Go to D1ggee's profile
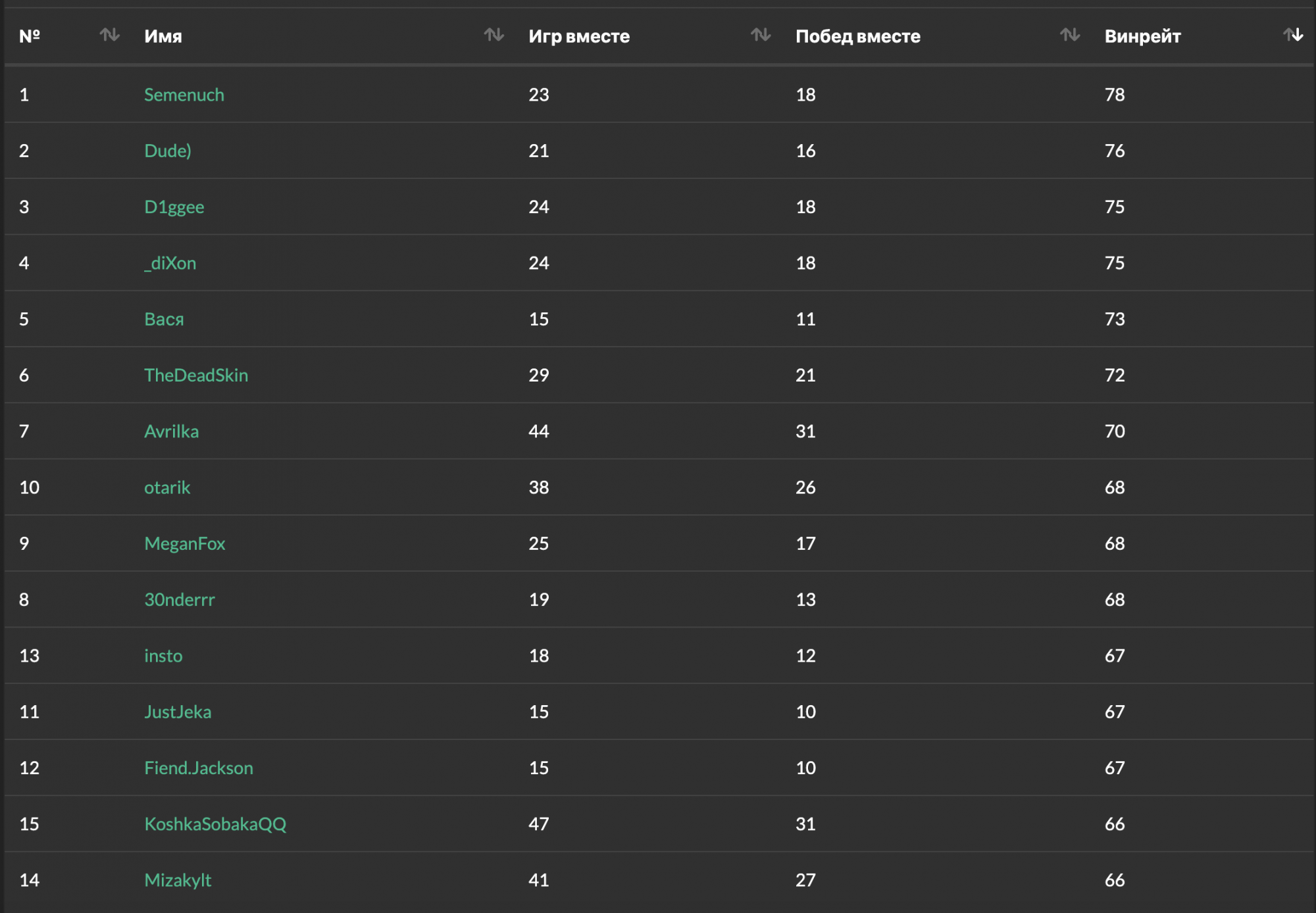The width and height of the screenshot is (1316, 913). [x=174, y=207]
